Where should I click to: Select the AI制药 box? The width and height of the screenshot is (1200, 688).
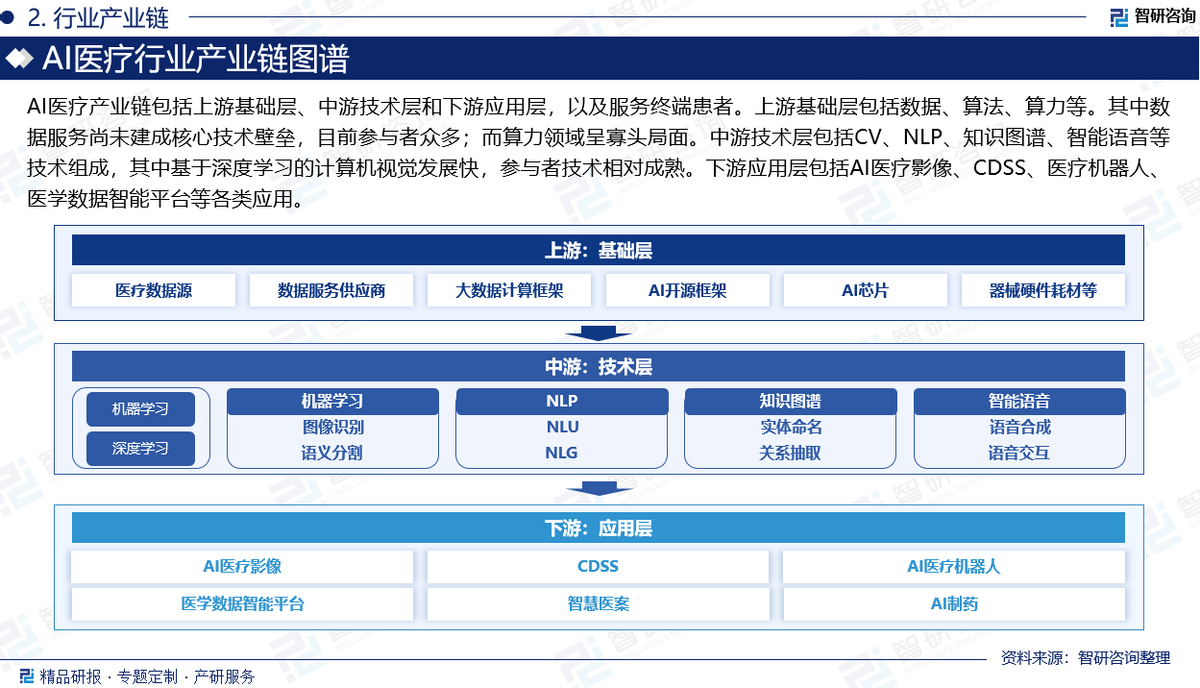tap(954, 604)
